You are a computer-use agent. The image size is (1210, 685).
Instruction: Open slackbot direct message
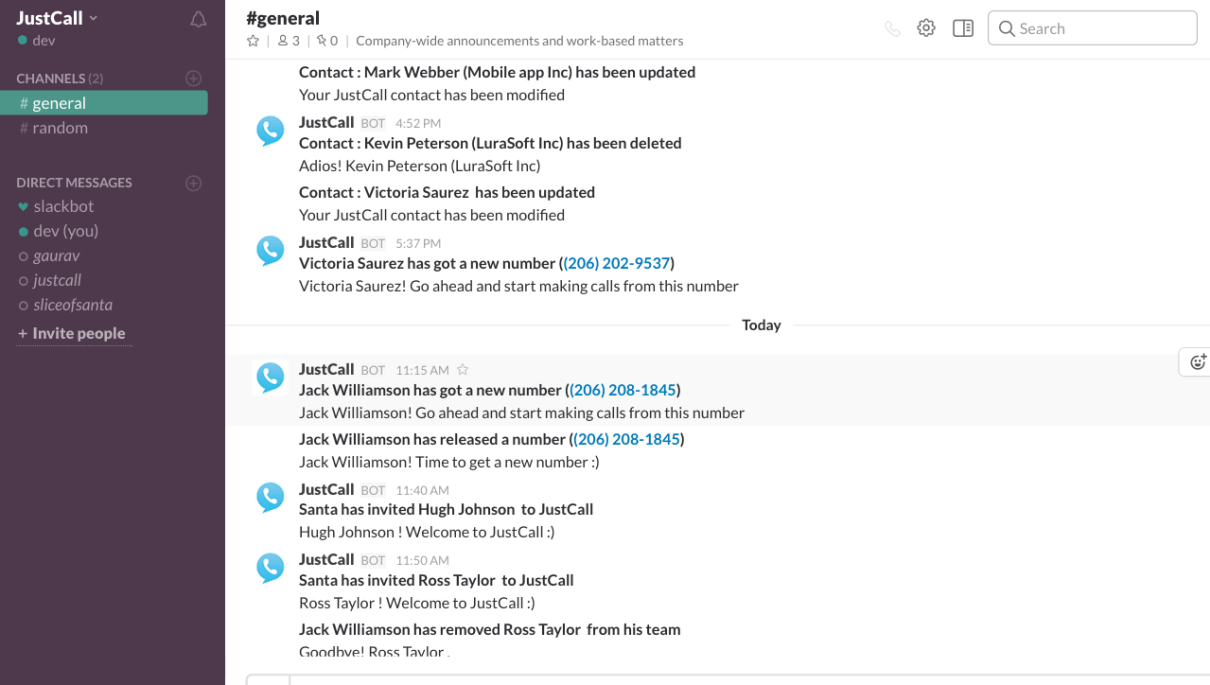(x=63, y=206)
